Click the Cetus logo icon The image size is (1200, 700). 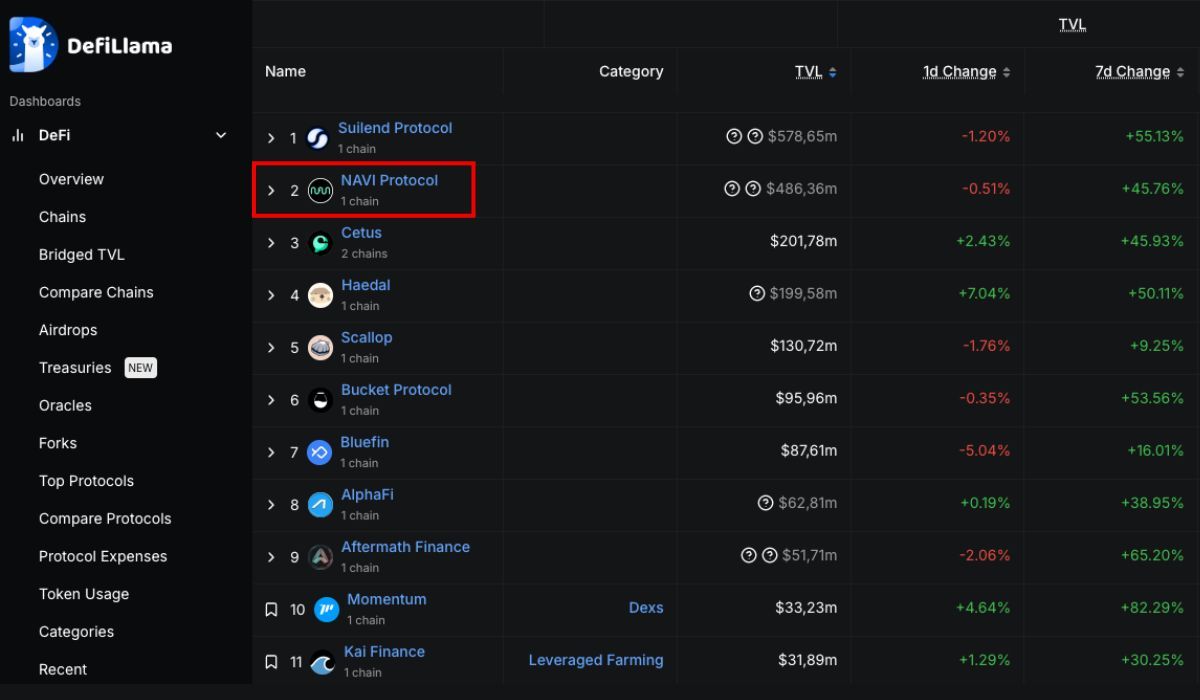click(320, 243)
